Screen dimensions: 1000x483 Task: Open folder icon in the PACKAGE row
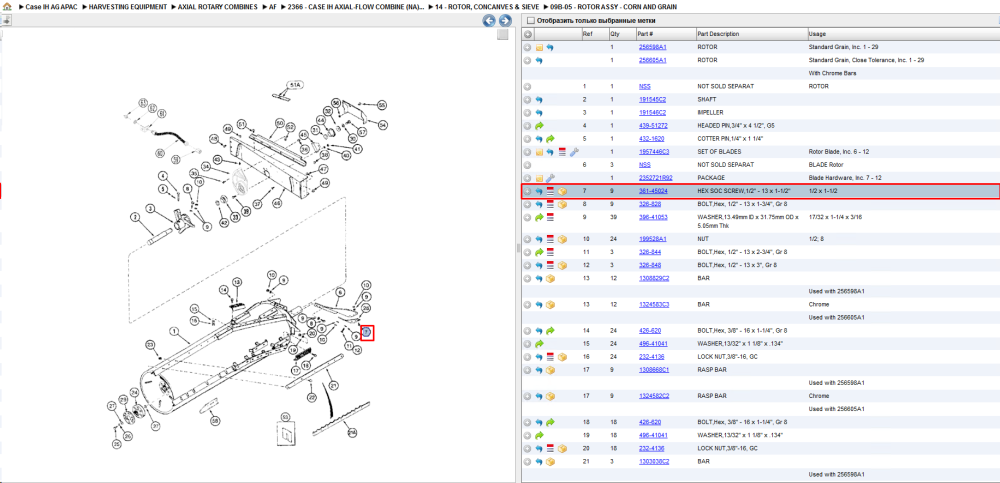[x=539, y=177]
